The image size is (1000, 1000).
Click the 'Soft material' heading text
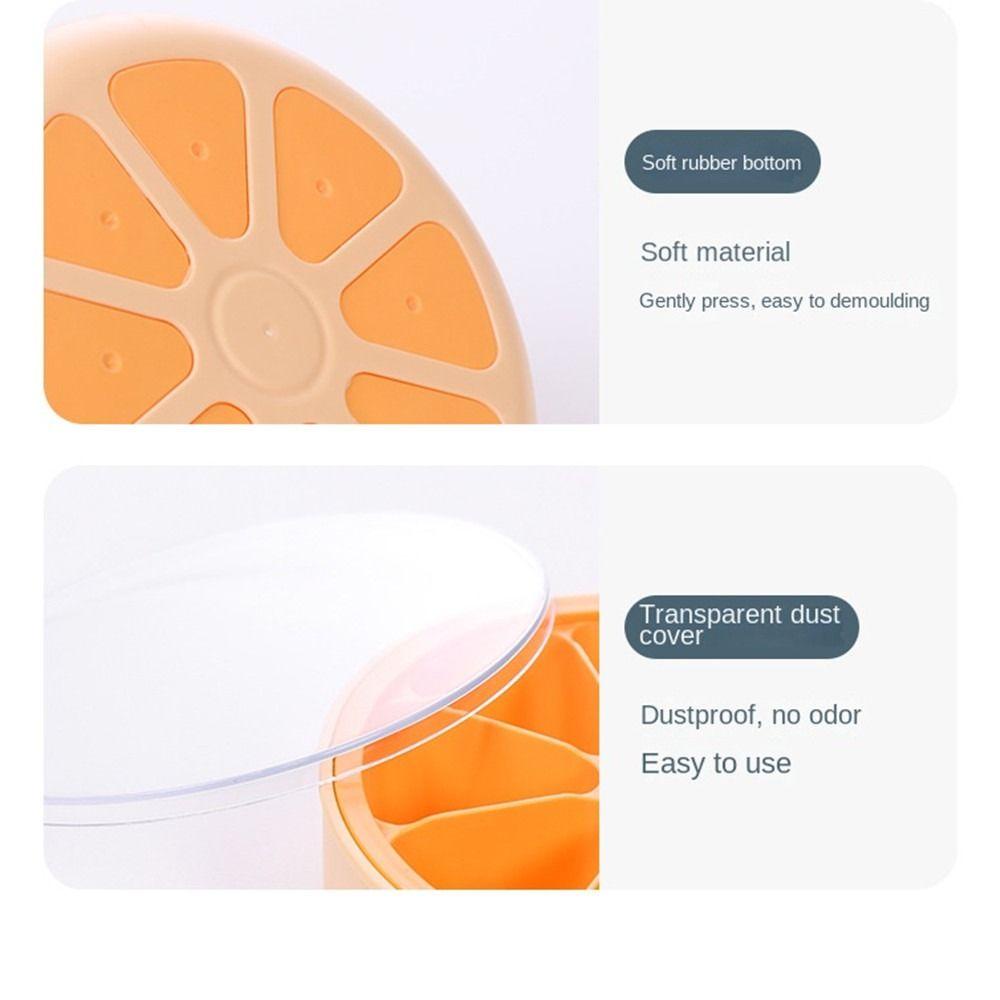click(x=715, y=252)
